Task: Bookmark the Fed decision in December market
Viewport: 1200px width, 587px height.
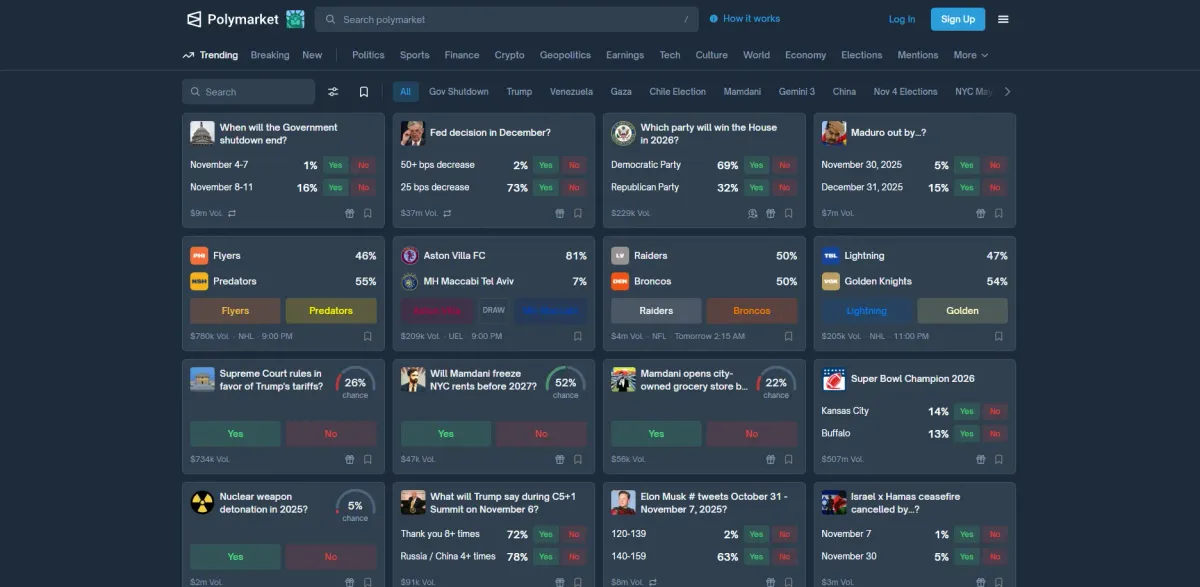Action: pyautogui.click(x=578, y=213)
